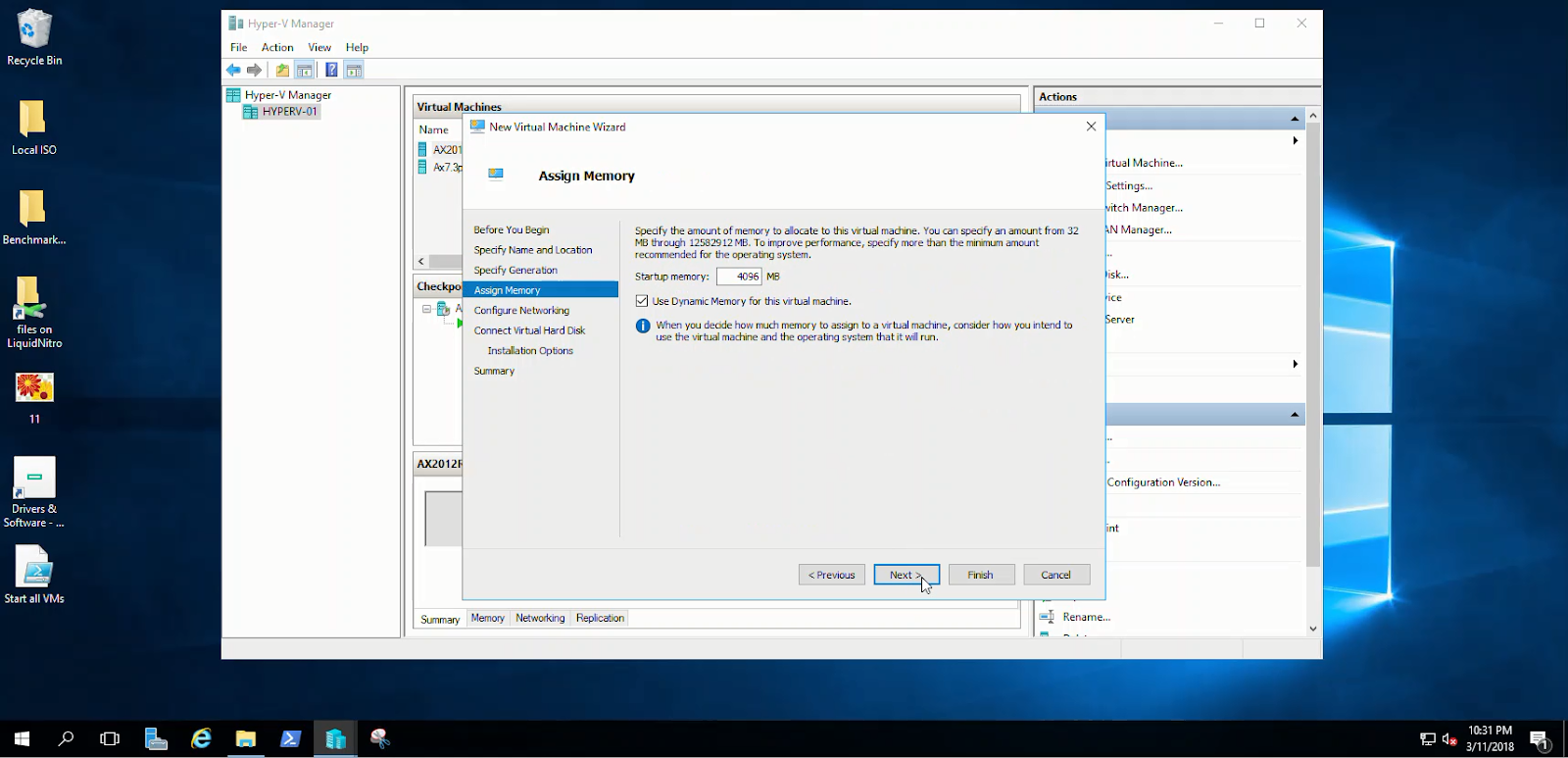Image resolution: width=1568 pixels, height=758 pixels.
Task: Go to Before You Begin step
Action: pyautogui.click(x=512, y=229)
